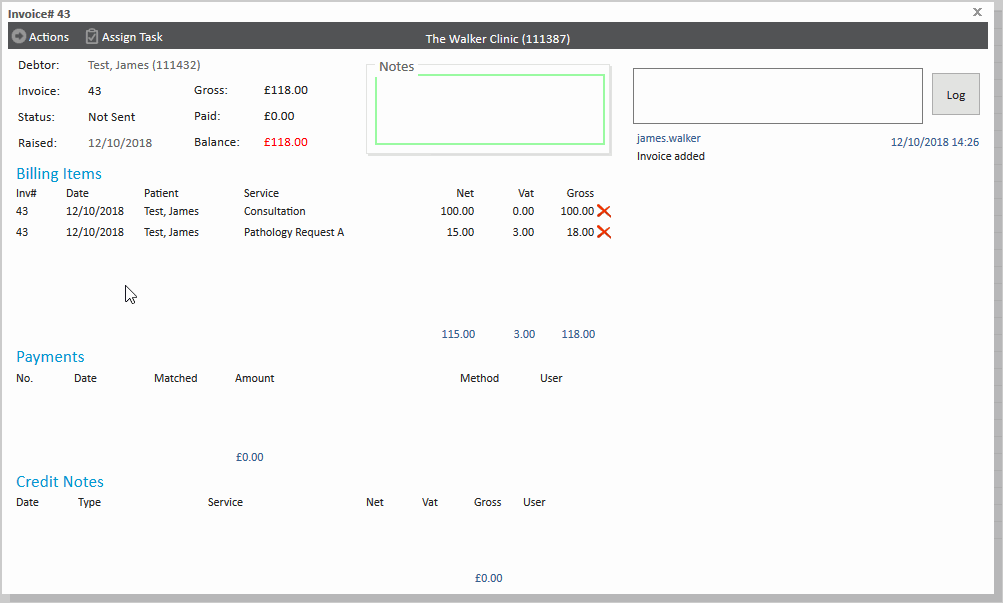Click the james.walker user link
The image size is (1003, 603).
click(669, 138)
